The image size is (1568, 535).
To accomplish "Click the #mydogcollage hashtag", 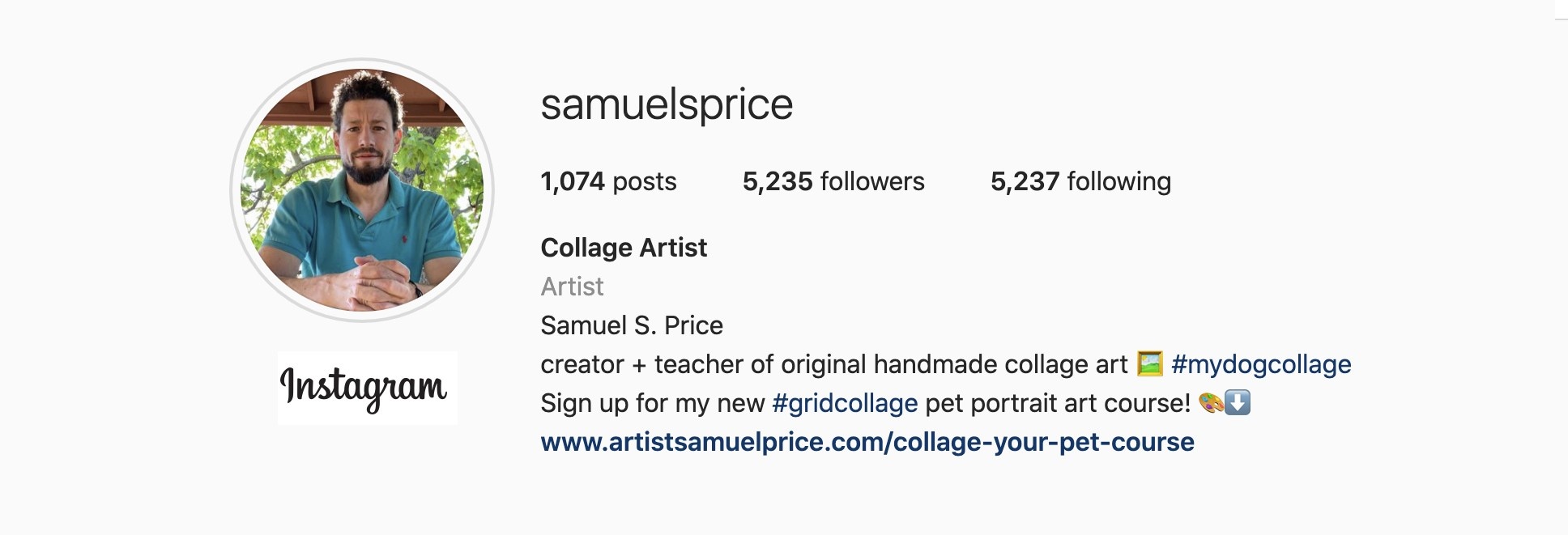I will click(x=1261, y=364).
